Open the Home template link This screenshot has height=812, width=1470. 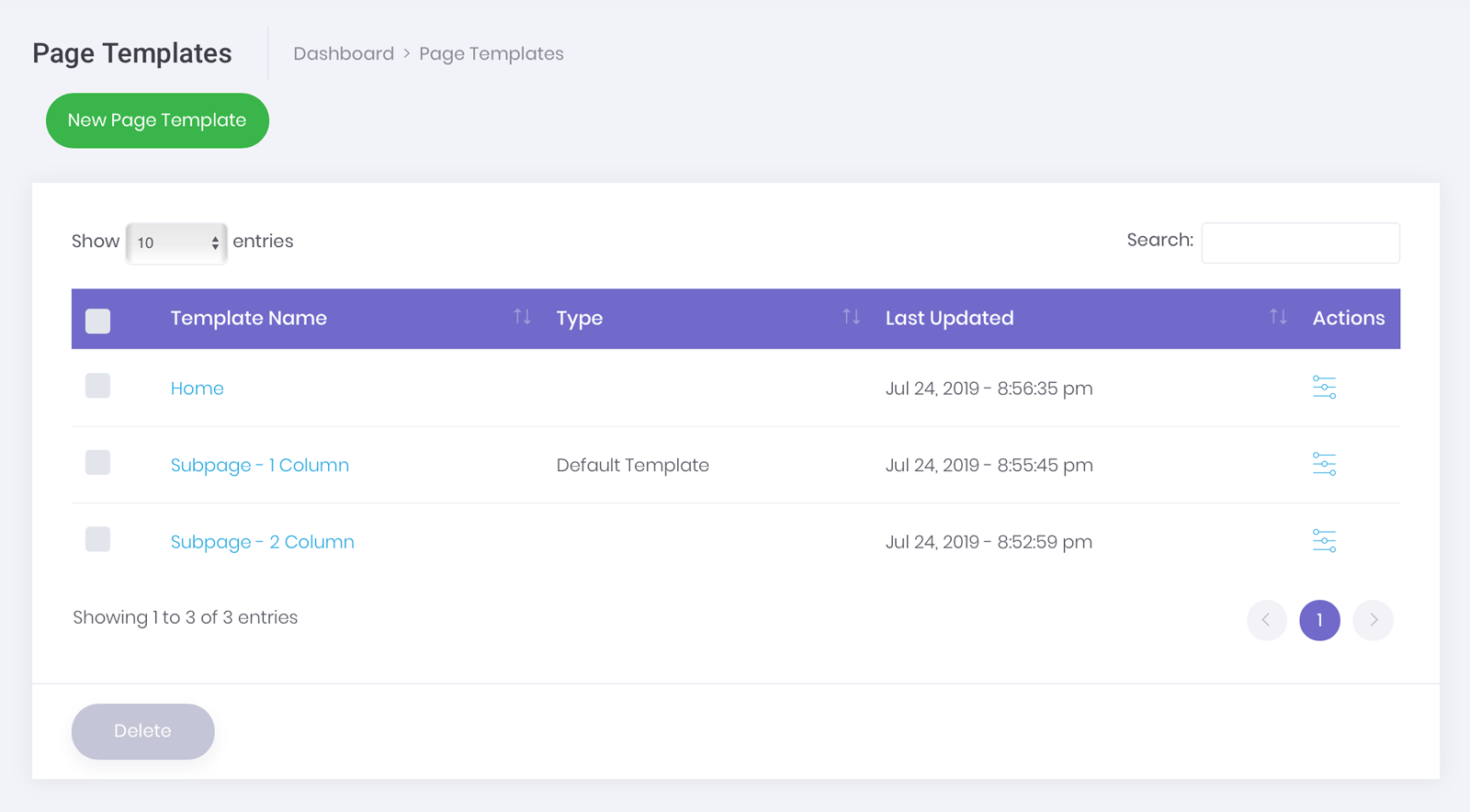point(197,389)
